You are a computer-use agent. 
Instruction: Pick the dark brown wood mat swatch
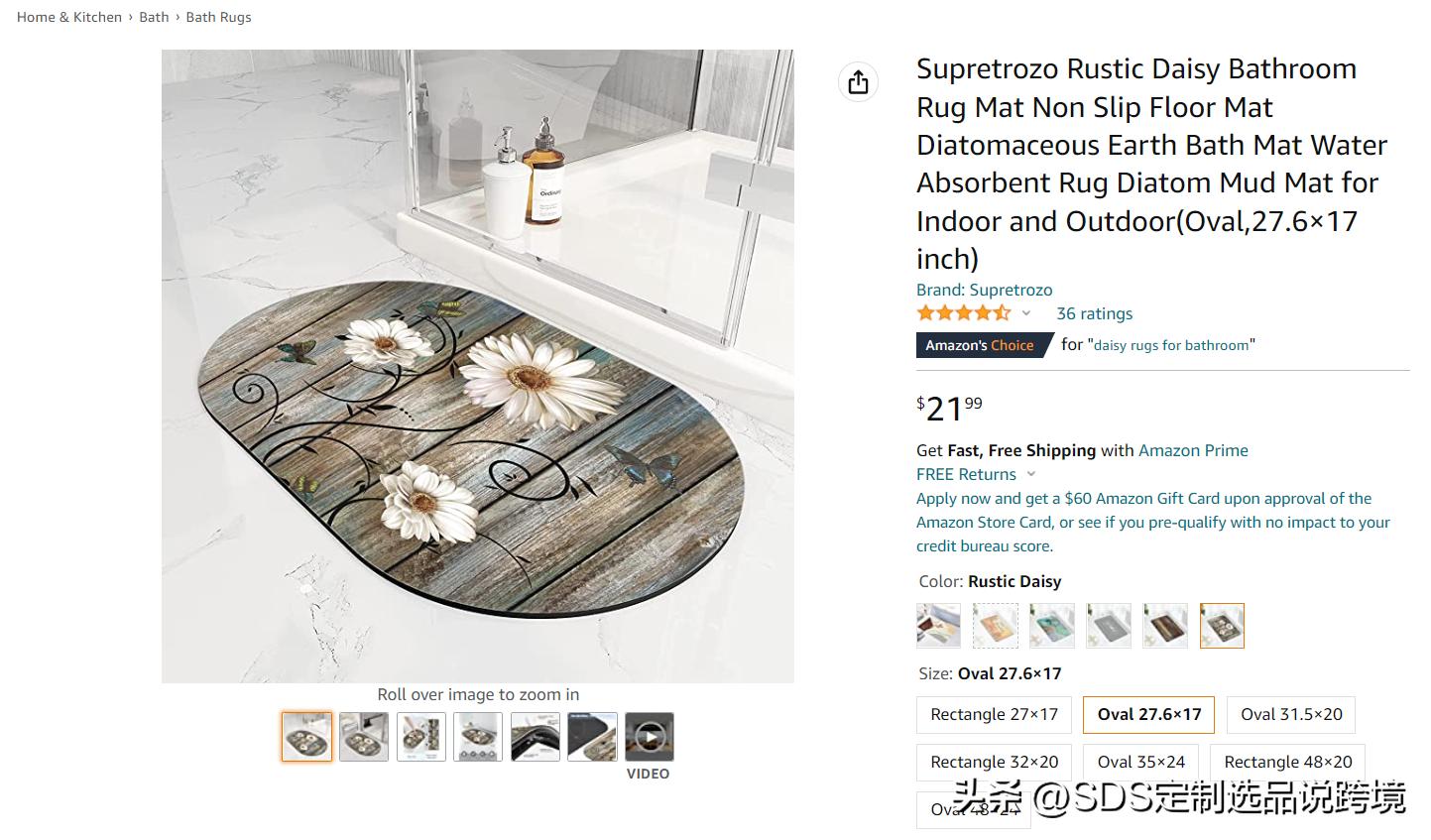coord(1165,626)
